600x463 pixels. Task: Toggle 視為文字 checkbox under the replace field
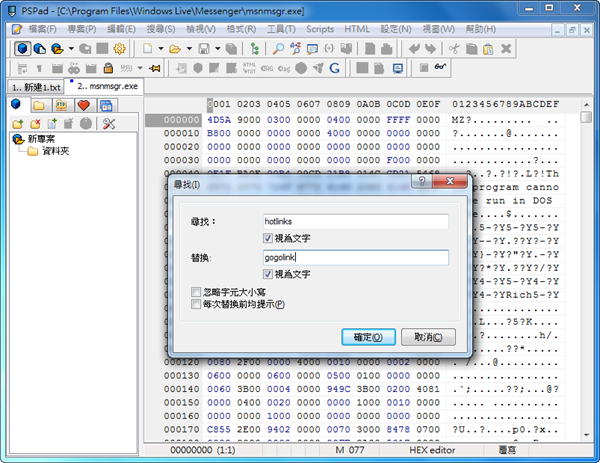coord(268,274)
